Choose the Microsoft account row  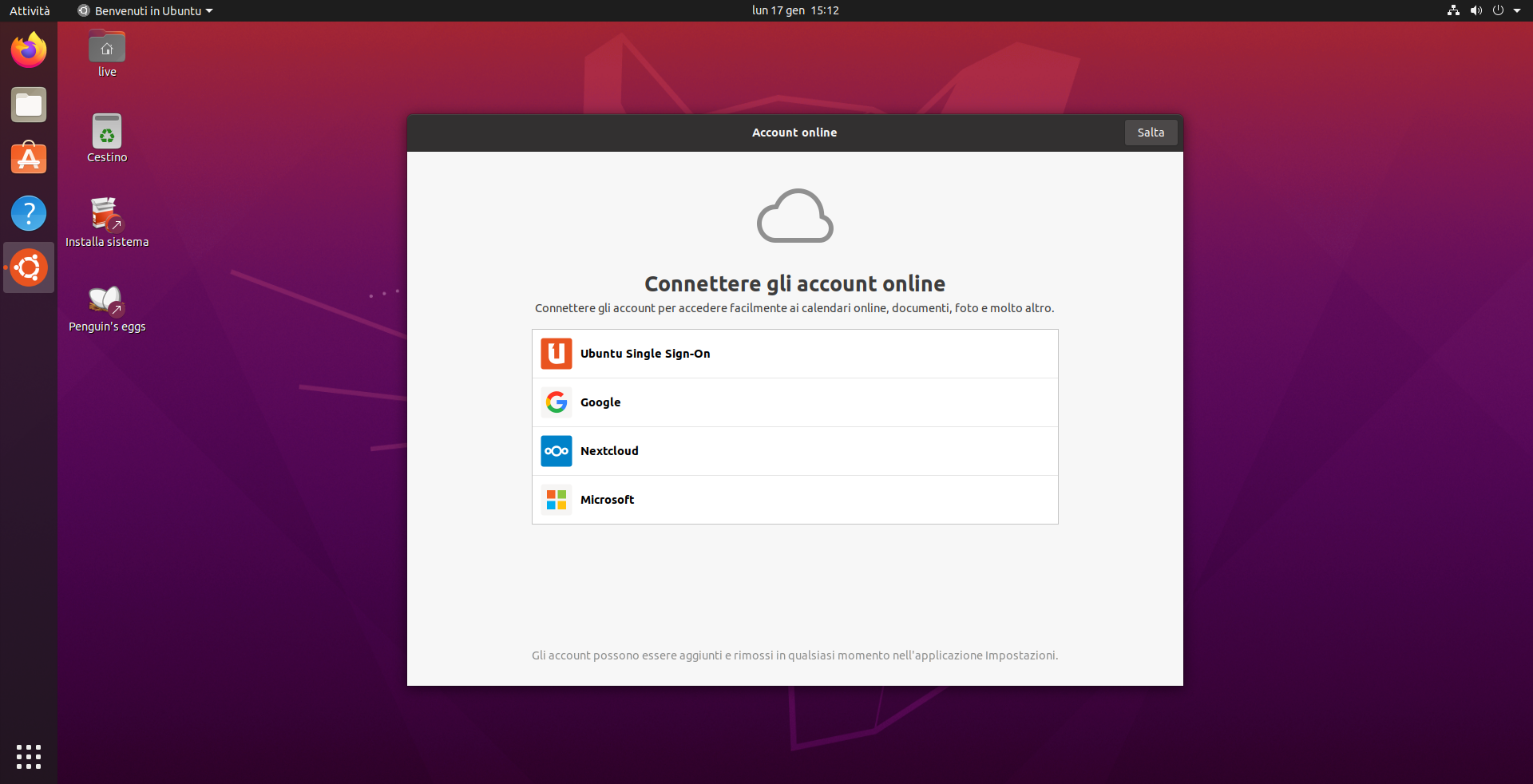pyautogui.click(x=795, y=500)
